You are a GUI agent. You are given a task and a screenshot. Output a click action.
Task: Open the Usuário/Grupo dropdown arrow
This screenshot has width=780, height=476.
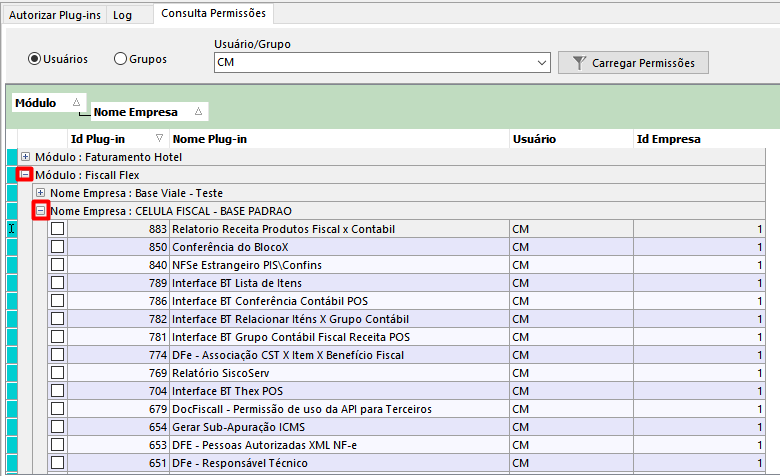pos(542,63)
